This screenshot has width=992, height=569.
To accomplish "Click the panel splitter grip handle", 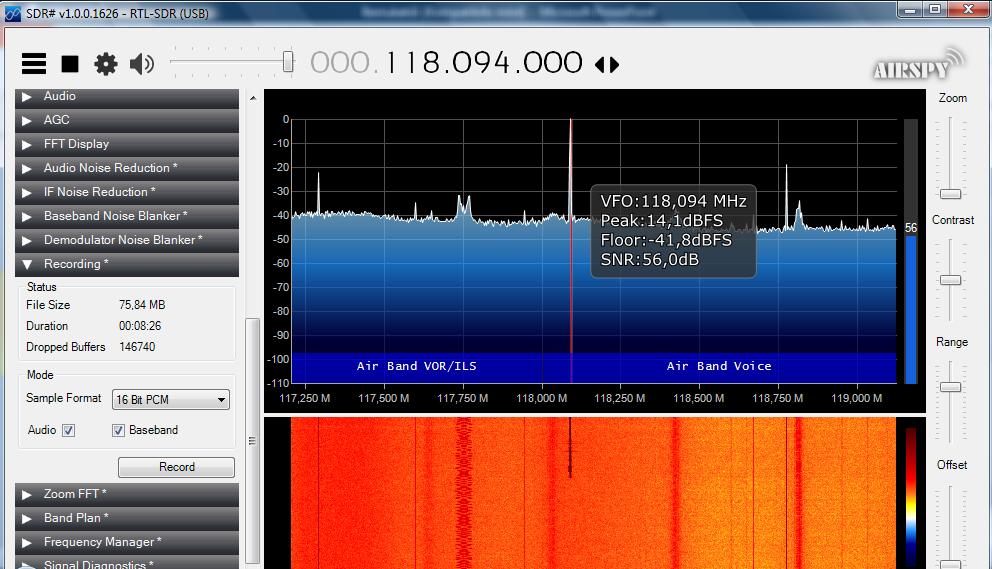I will (x=252, y=441).
